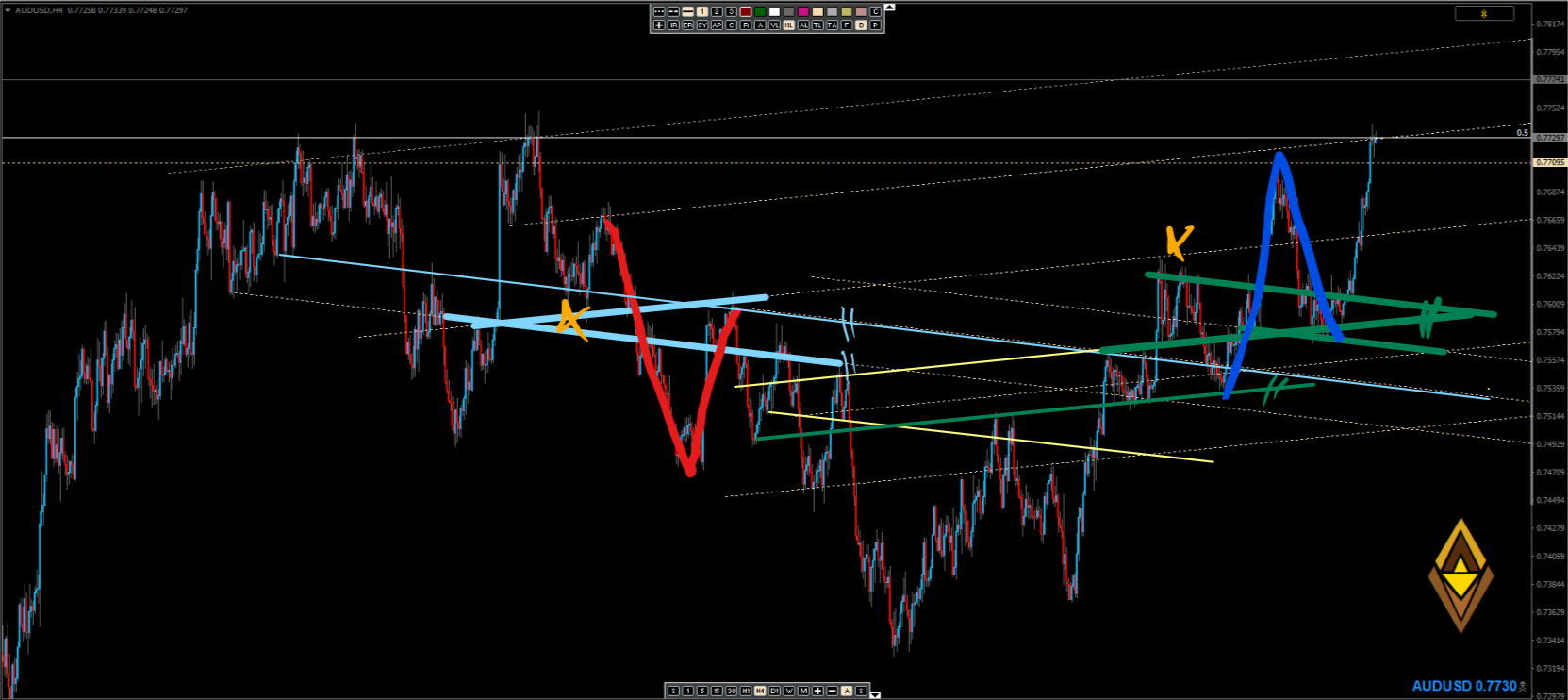Pick the dark red color swatch
1568x700 pixels.
pos(746,11)
